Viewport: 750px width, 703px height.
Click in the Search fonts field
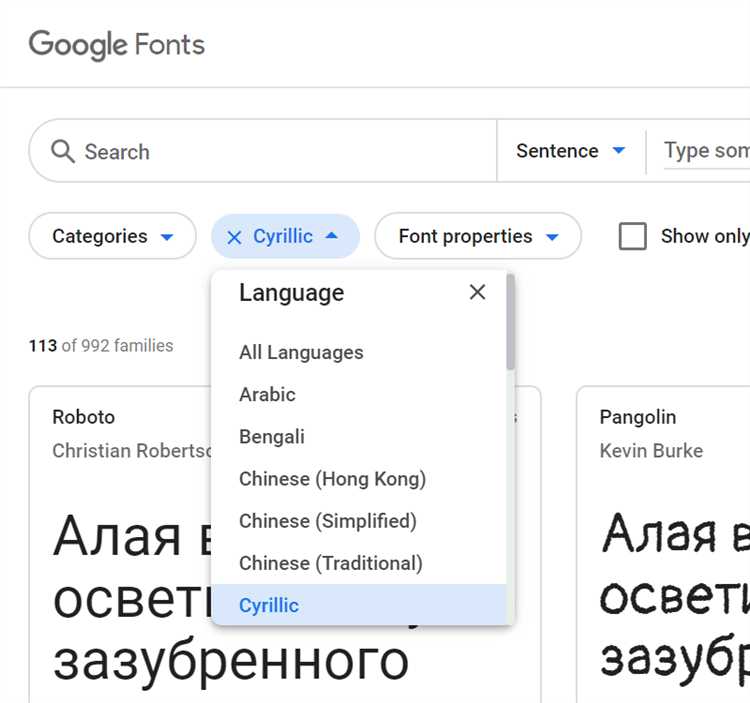click(280, 151)
